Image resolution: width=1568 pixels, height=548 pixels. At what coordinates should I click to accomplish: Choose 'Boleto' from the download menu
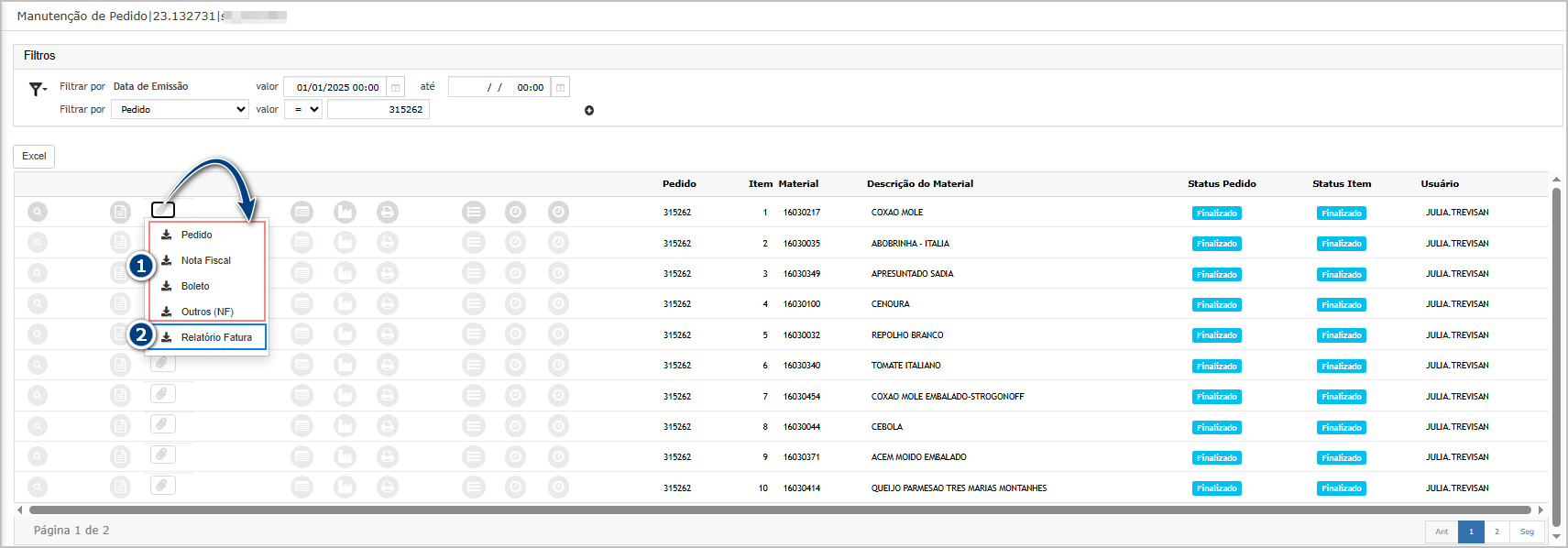195,286
